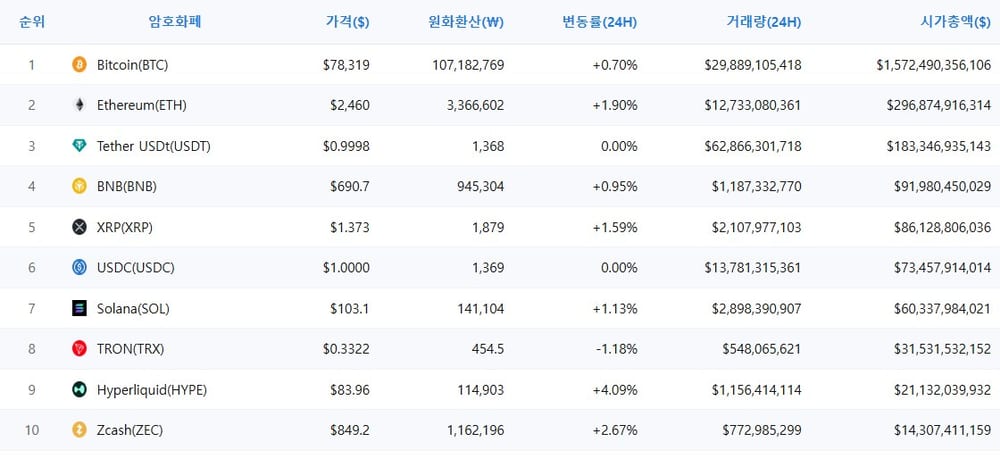Viewport: 1000px width, 459px height.
Task: Click the Hyperliquid icon
Action: coord(79,390)
